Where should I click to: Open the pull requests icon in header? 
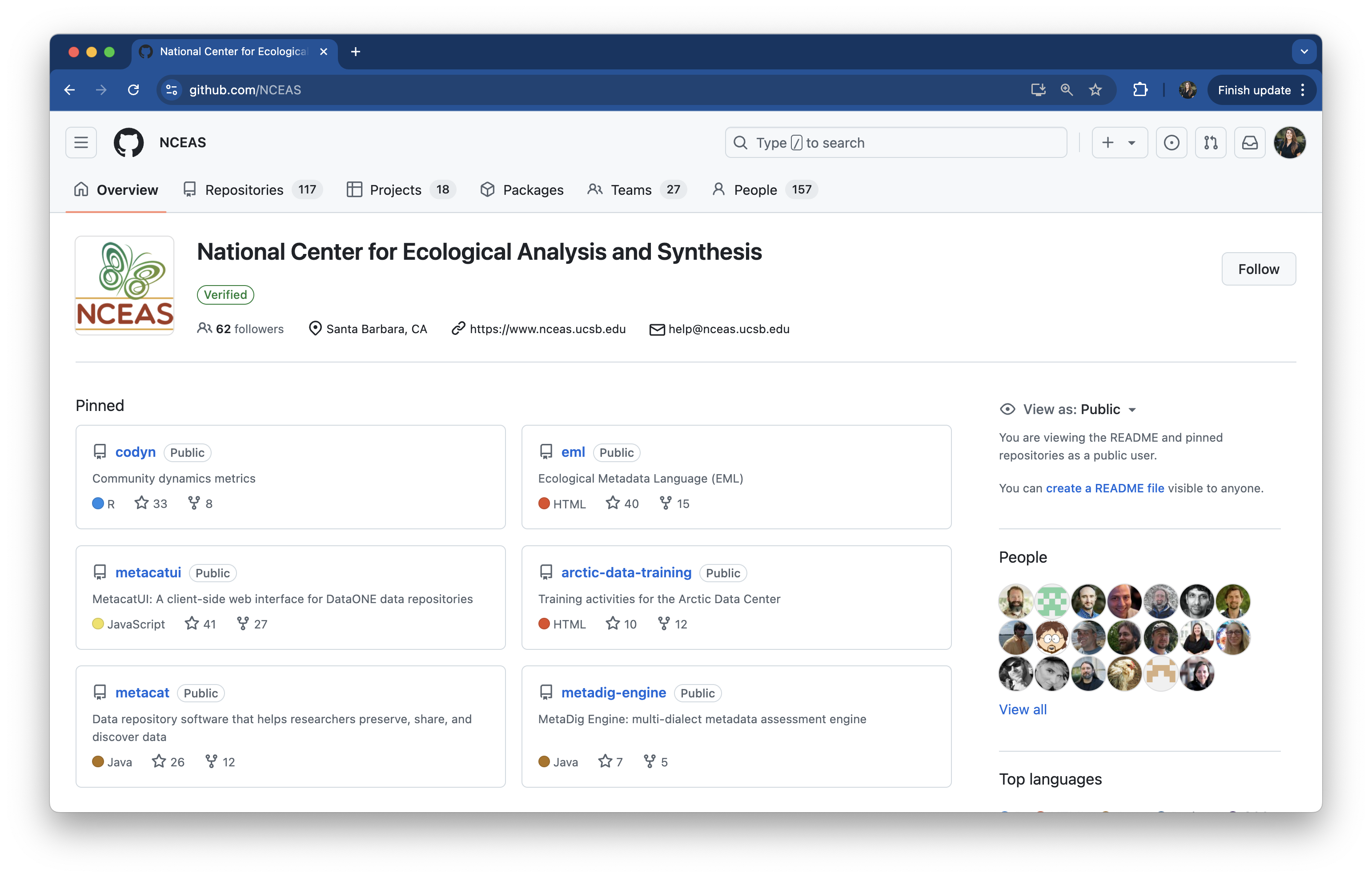click(x=1211, y=142)
